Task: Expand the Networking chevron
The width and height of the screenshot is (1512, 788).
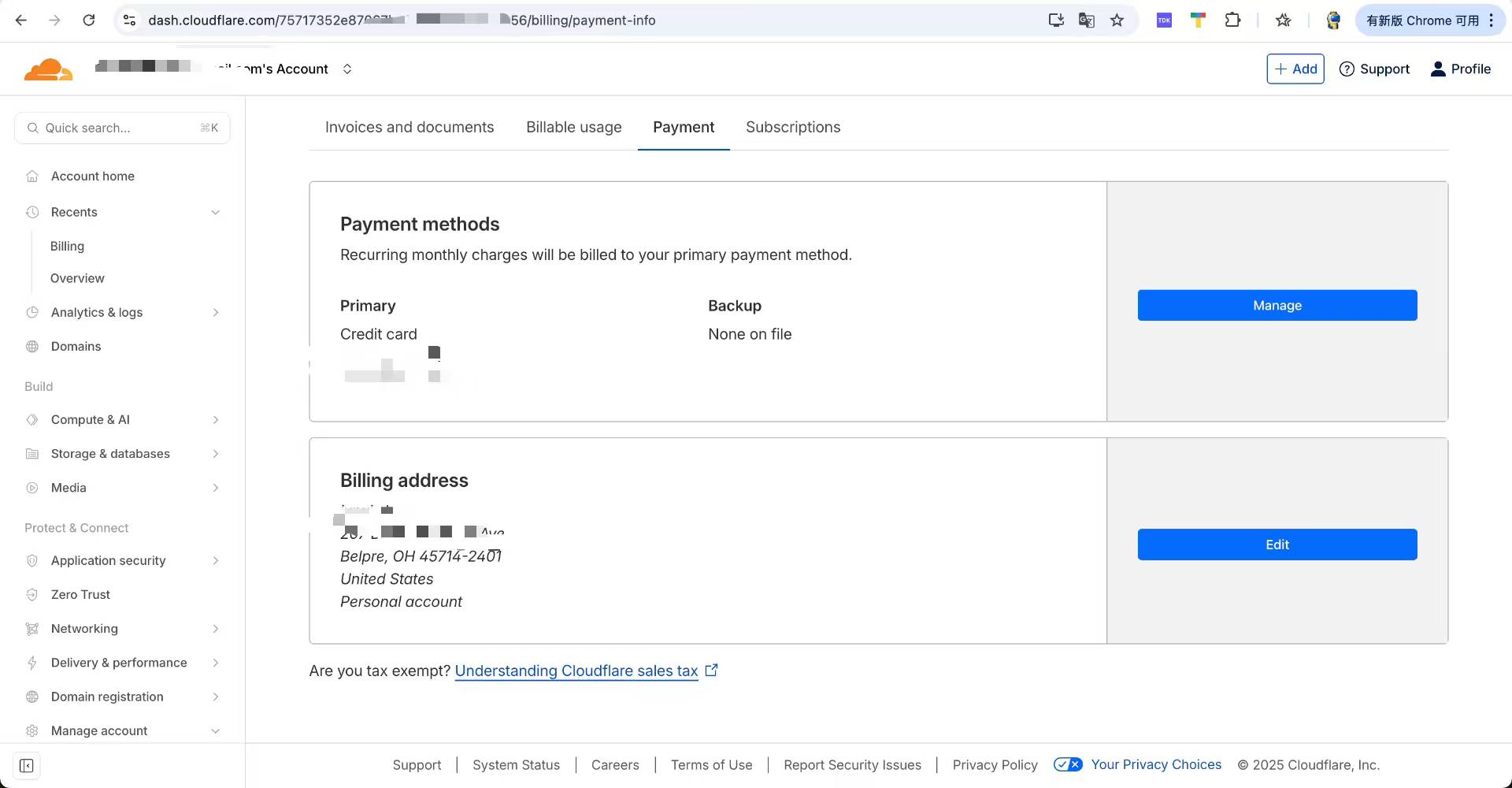Action: 216,629
